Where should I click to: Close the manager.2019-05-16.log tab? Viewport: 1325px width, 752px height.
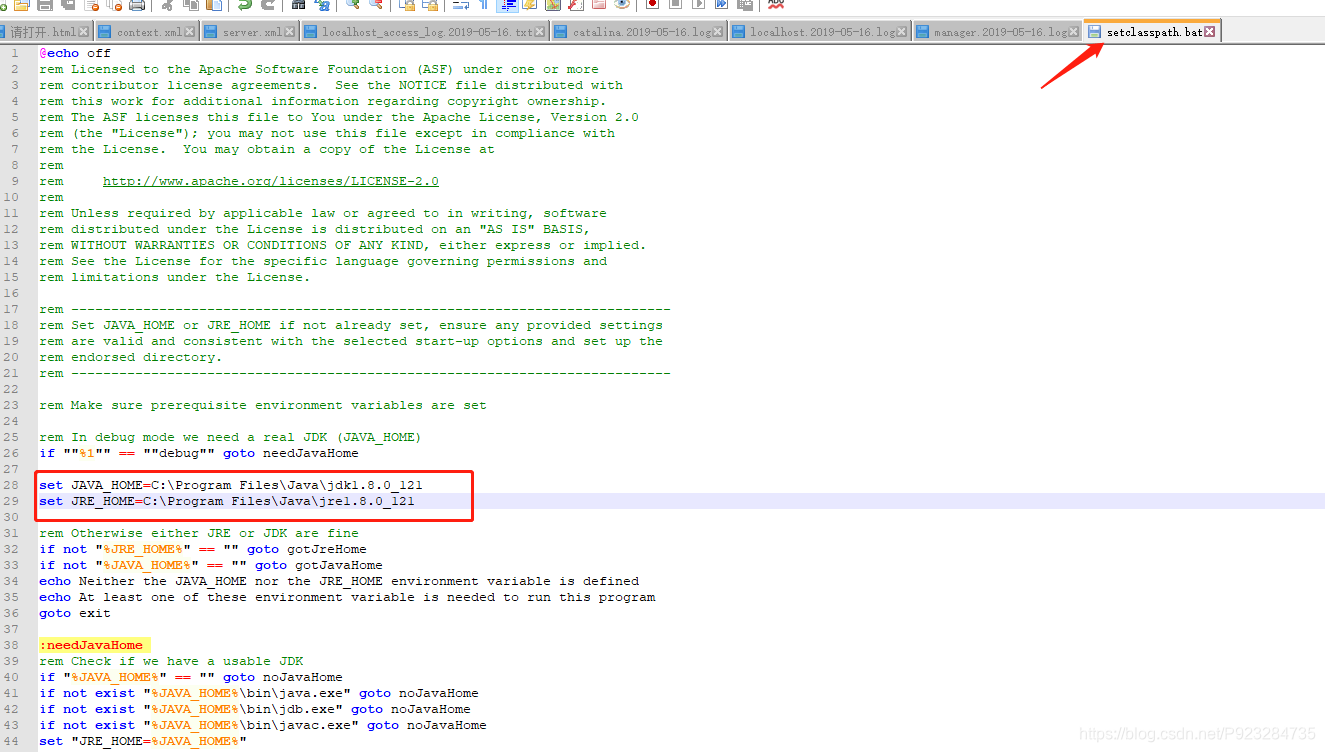(1074, 32)
